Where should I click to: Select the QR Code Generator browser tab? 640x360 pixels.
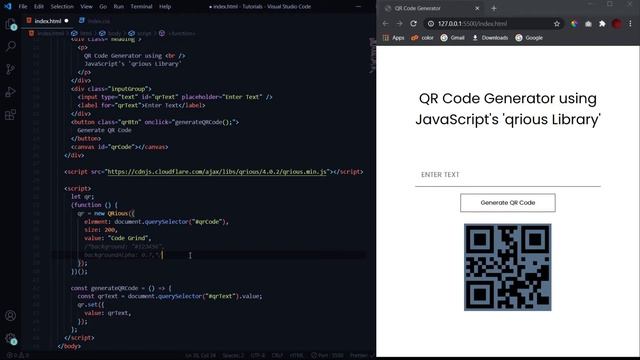[x=432, y=8]
